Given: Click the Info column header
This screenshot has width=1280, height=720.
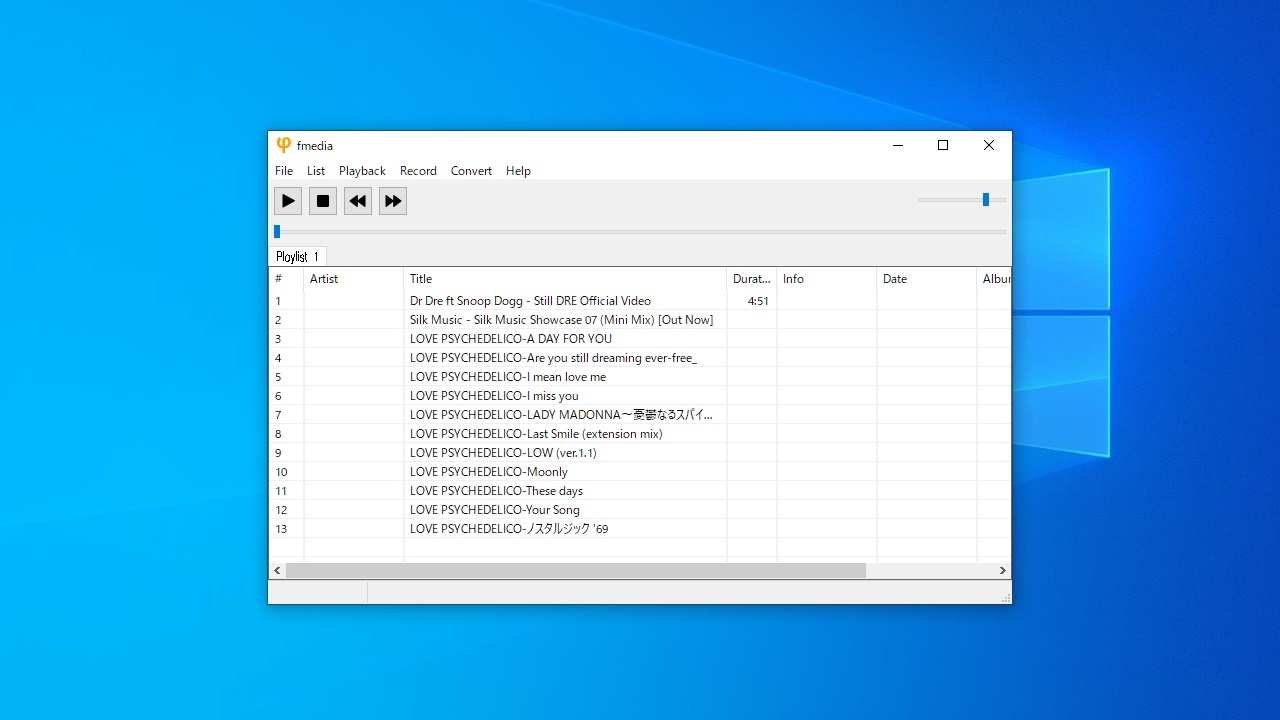Looking at the screenshot, I should point(827,279).
